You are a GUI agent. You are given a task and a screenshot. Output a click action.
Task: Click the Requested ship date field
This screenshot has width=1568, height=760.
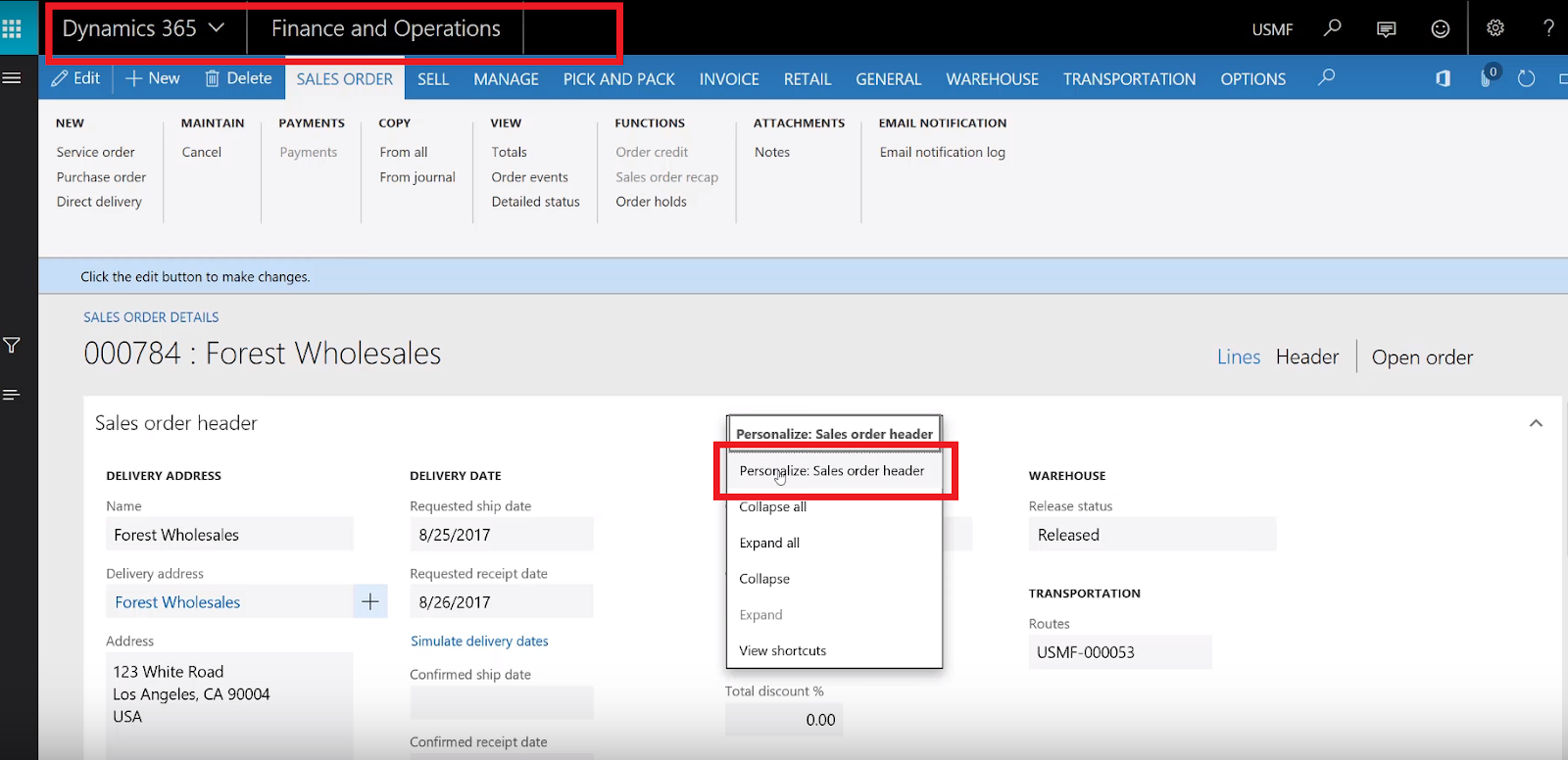click(502, 535)
